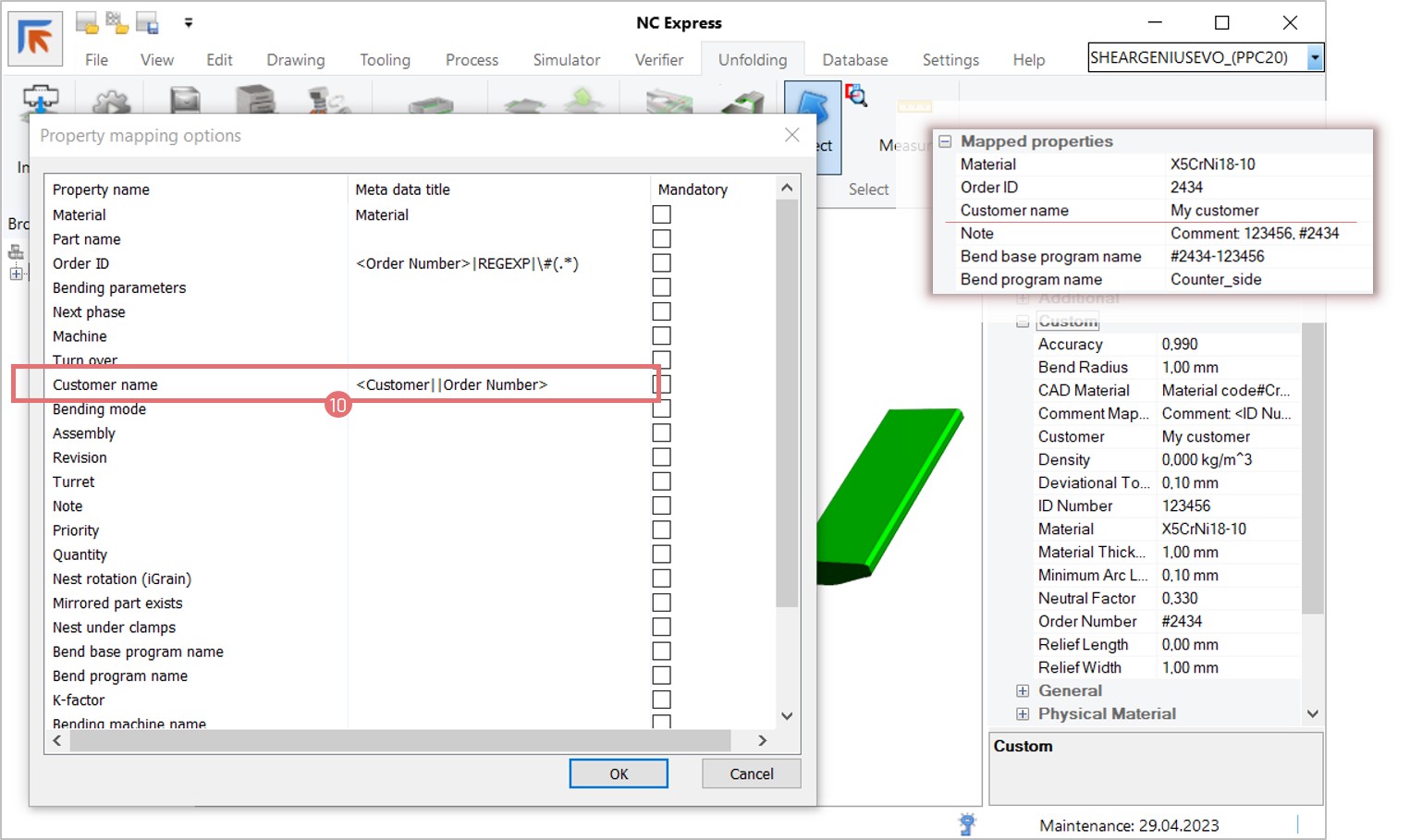Tick the Mandatory checkbox for Order ID

(661, 263)
